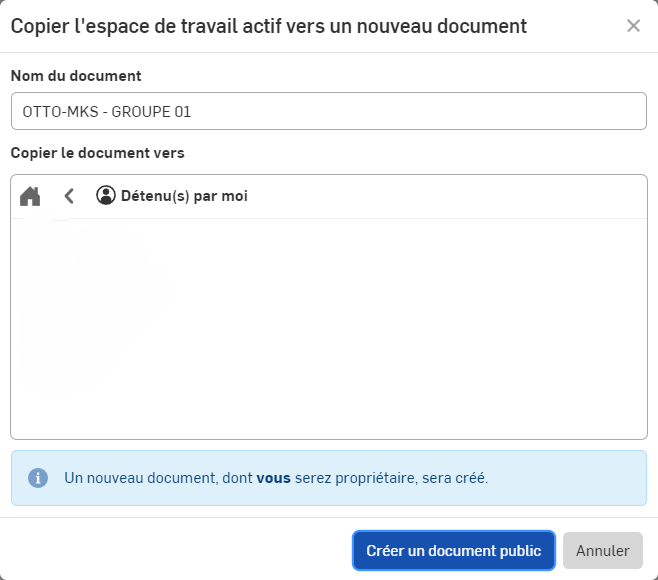Click the user profile icon in breadcrumb
Image resolution: width=658 pixels, height=580 pixels.
tap(106, 196)
